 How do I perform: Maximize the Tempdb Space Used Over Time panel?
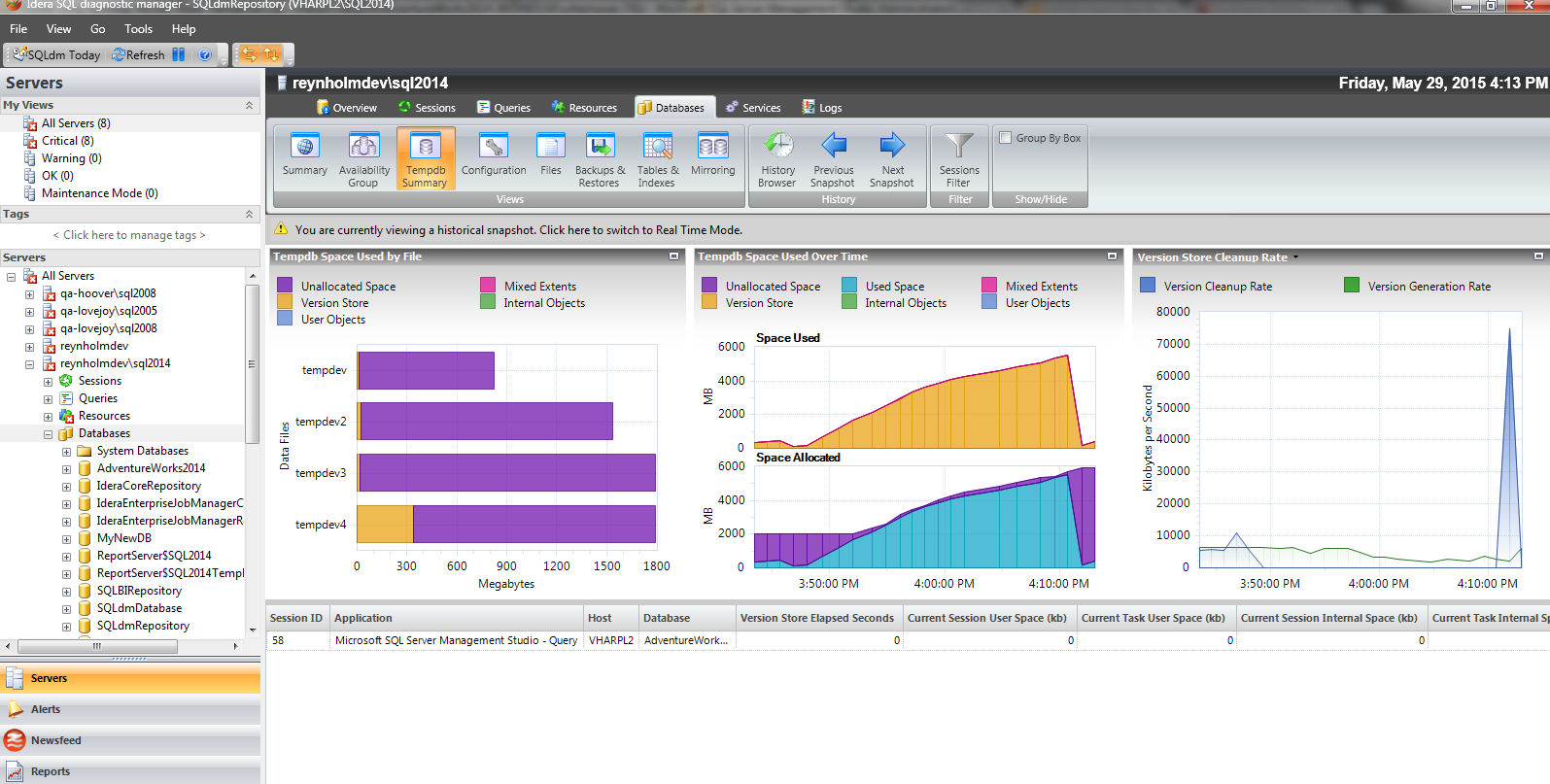click(x=1113, y=256)
